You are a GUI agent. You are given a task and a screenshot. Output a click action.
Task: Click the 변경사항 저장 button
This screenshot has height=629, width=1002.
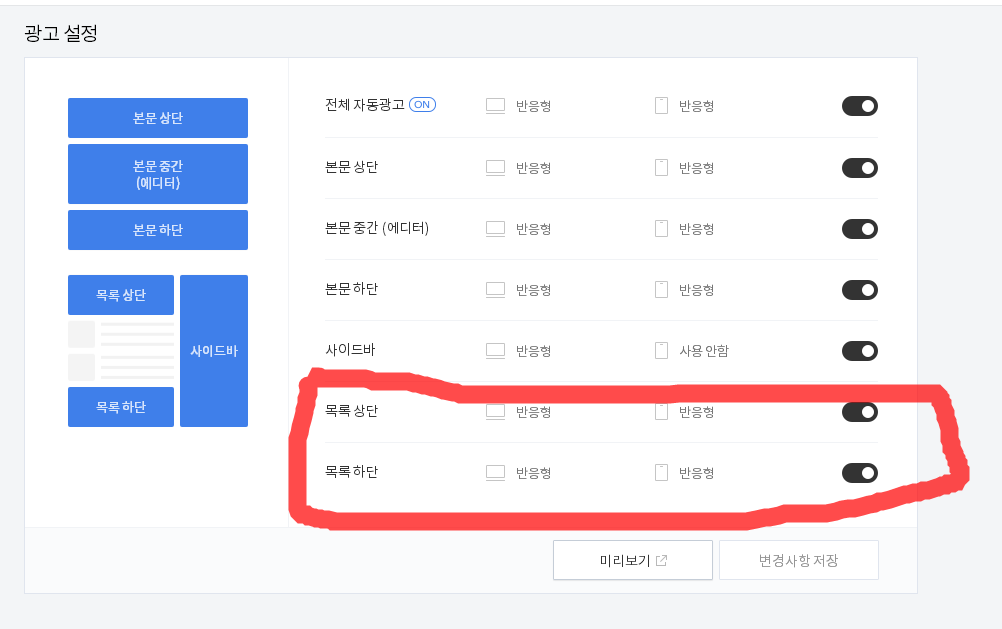coord(799,560)
